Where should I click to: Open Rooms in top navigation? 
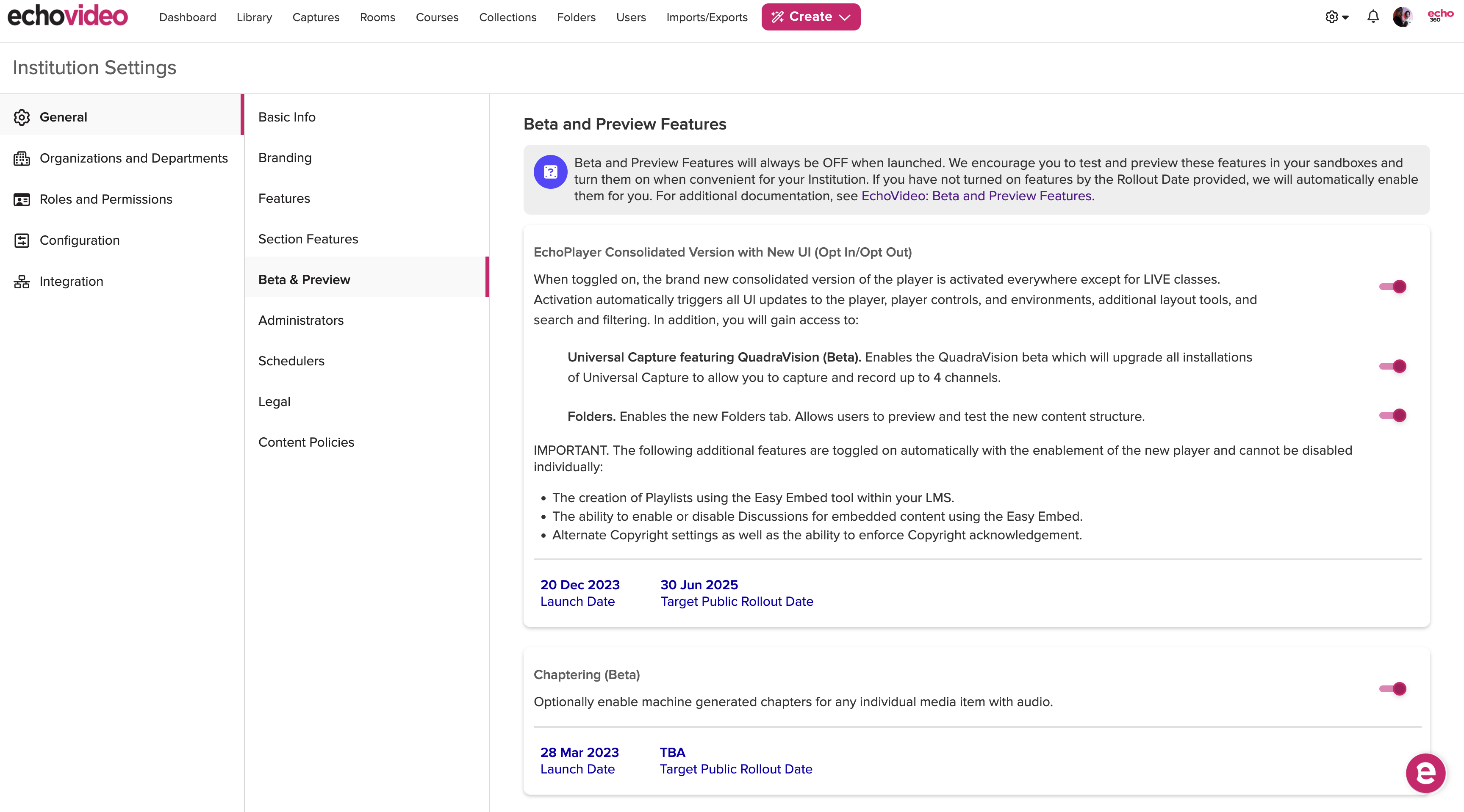click(377, 17)
